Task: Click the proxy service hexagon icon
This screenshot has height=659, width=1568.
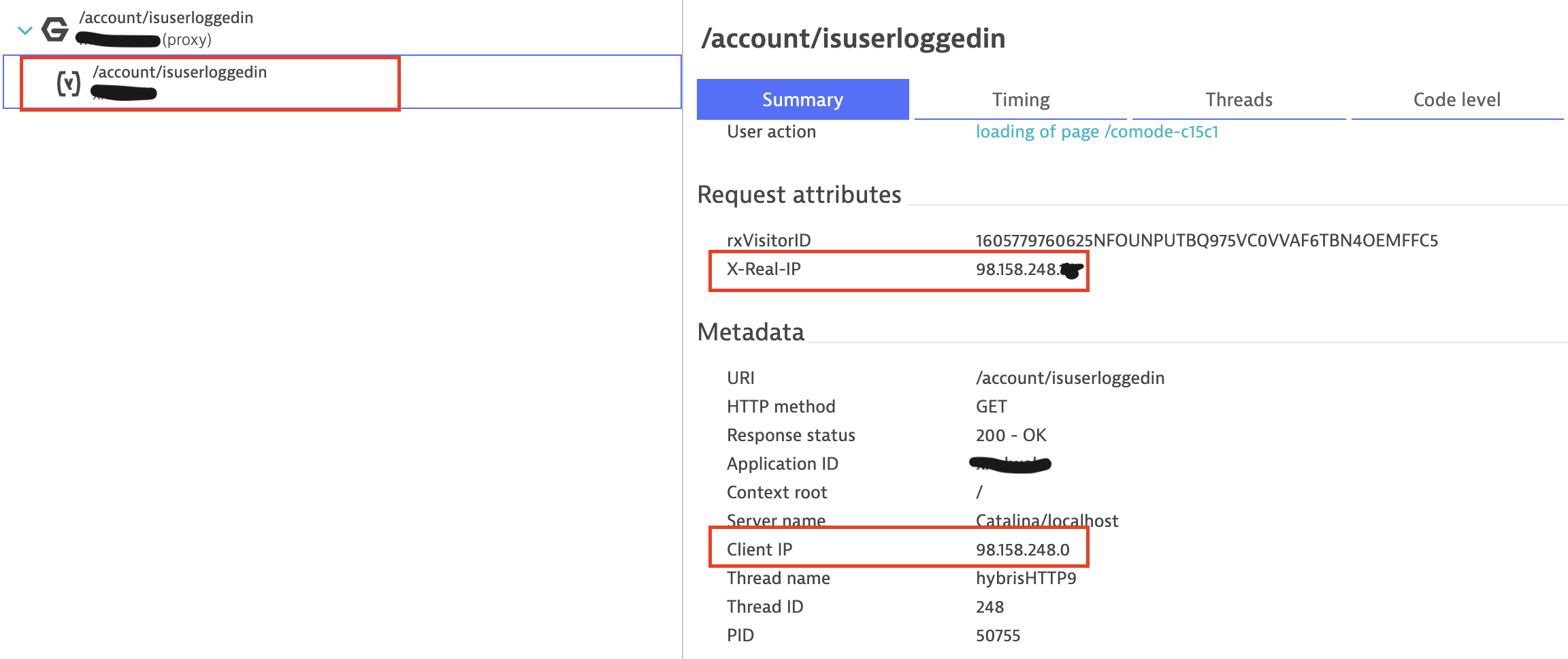Action: [x=55, y=29]
